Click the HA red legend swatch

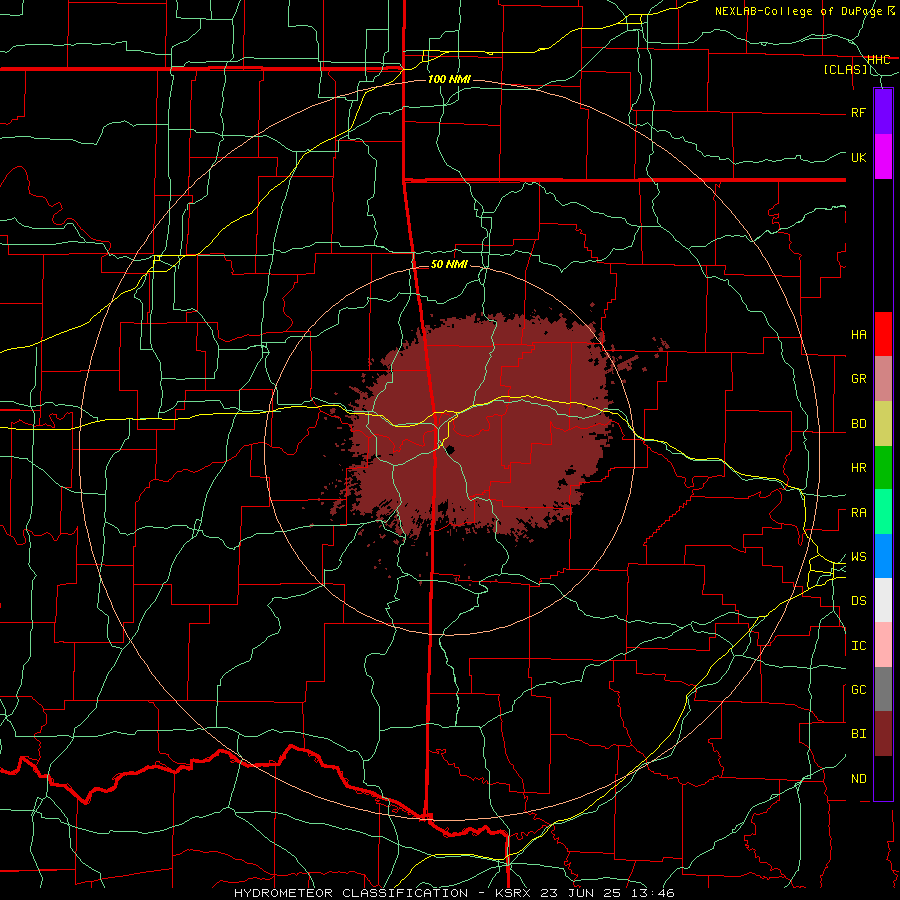coord(883,334)
